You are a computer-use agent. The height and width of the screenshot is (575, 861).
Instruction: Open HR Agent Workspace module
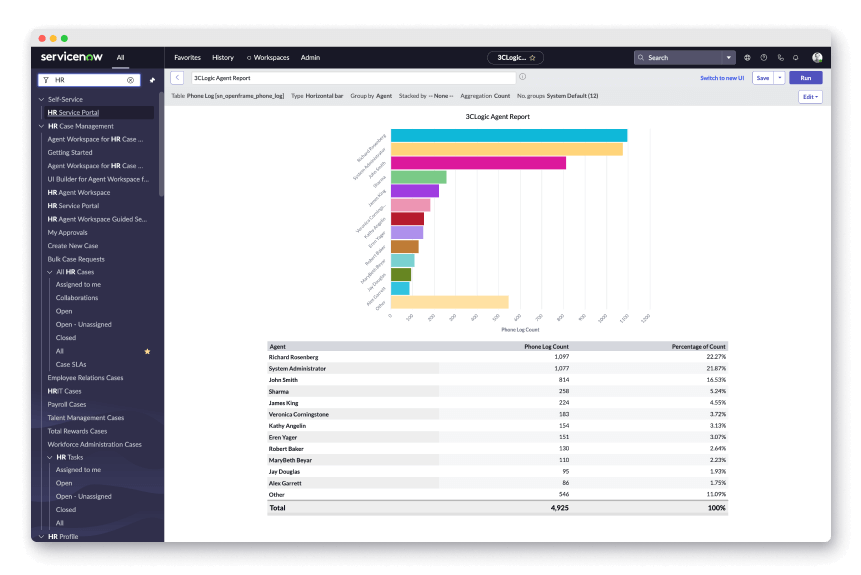click(x=79, y=193)
